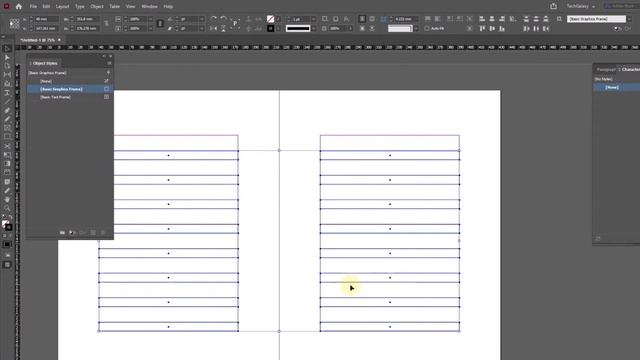Click delete style trash icon in Object Styles
Viewport: 640px width, 360px height.
click(103, 232)
